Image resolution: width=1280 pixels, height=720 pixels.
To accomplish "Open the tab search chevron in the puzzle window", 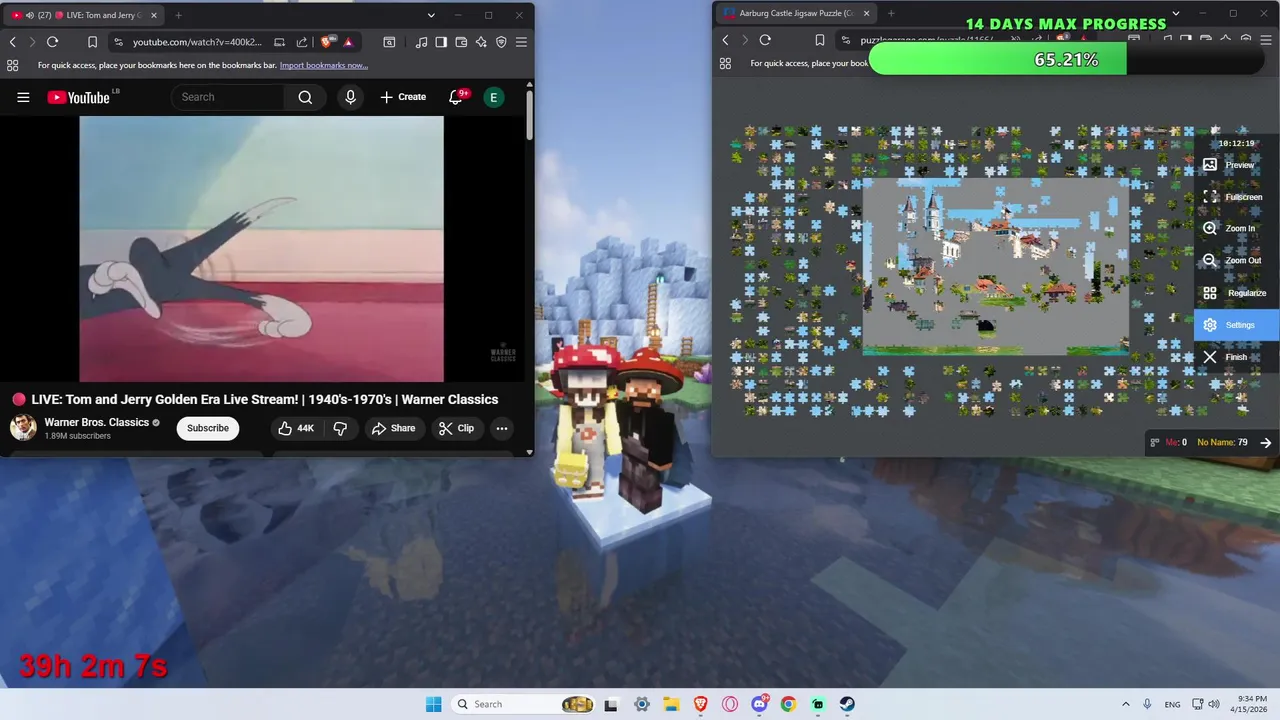I will coord(1176,13).
